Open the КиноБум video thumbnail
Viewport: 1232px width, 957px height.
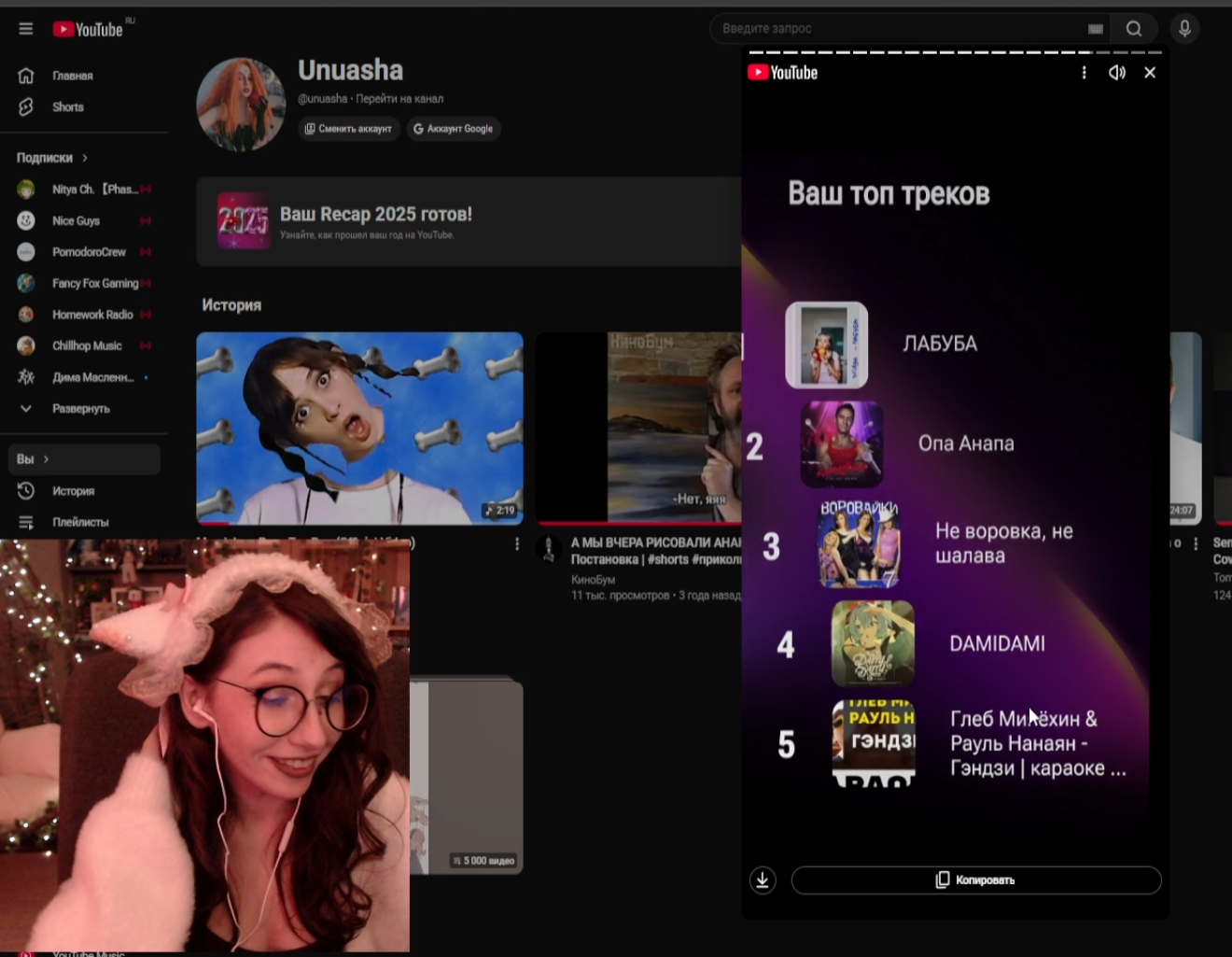638,429
